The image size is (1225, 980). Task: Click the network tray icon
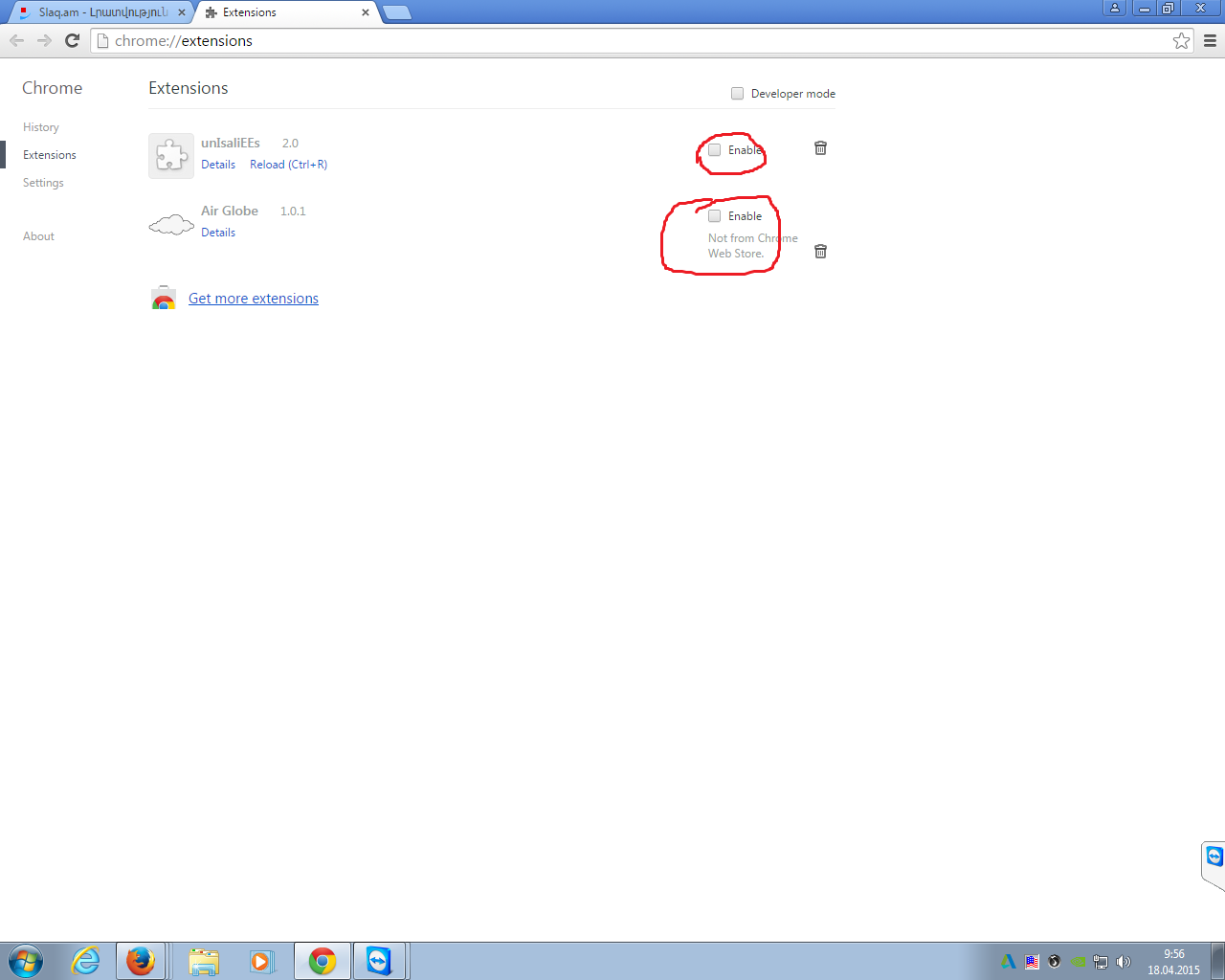pos(1101,962)
